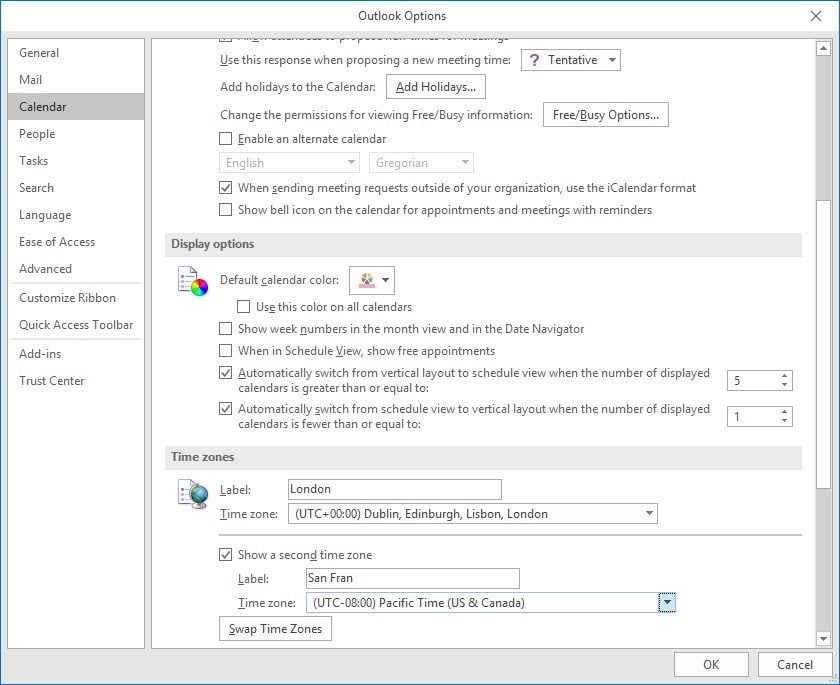The width and height of the screenshot is (840, 685).
Task: Click the San Fran label text field
Action: [412, 578]
